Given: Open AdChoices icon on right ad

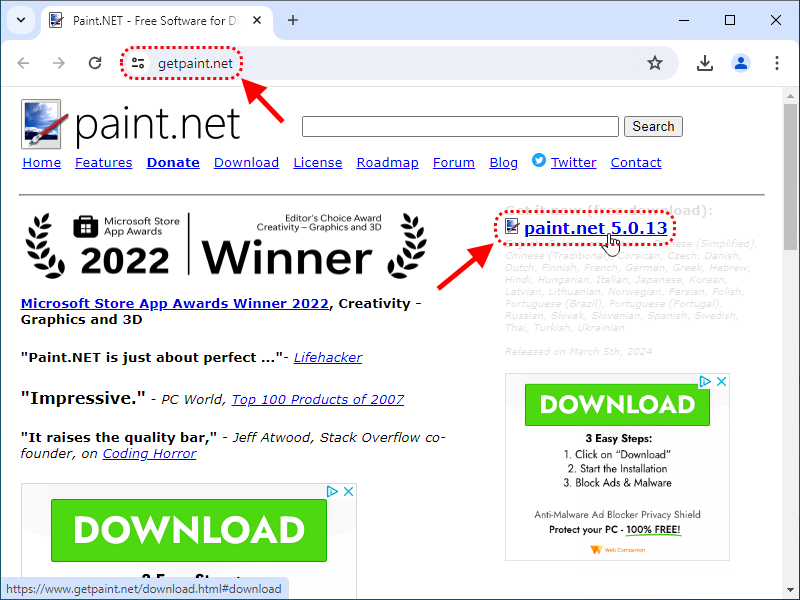Looking at the screenshot, I should [705, 382].
